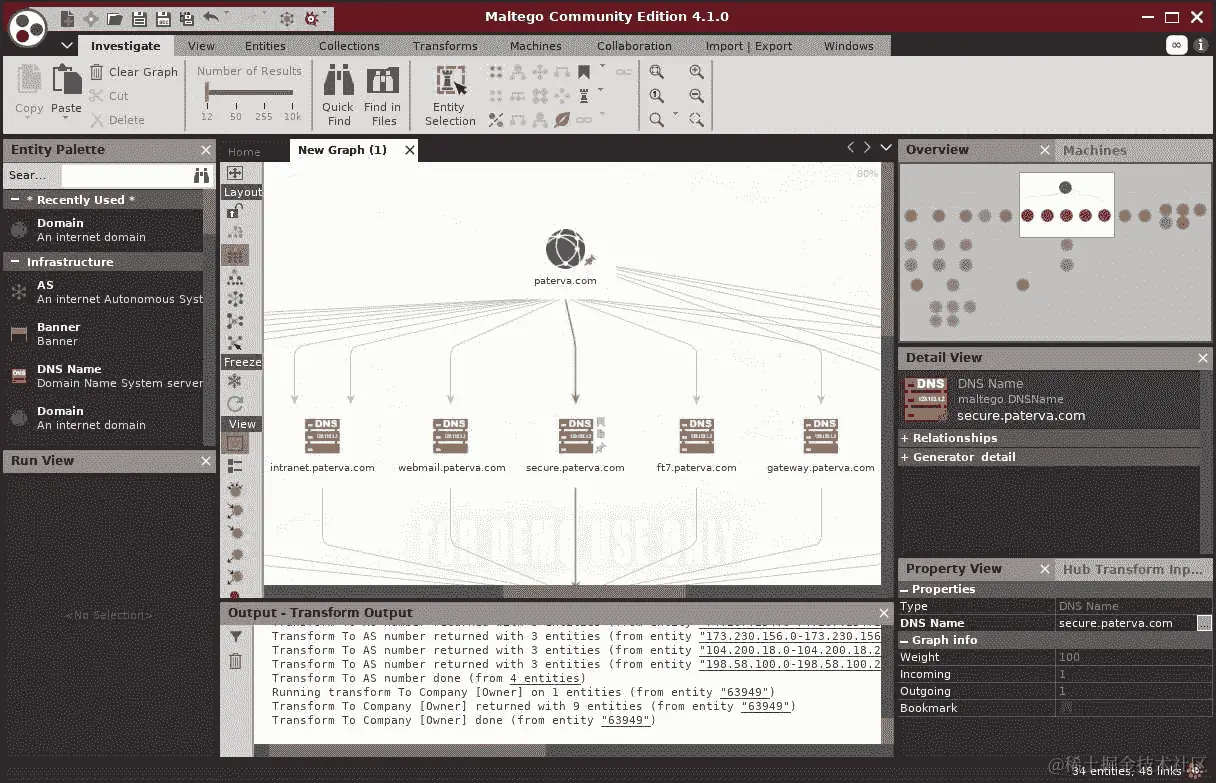This screenshot has height=783, width=1216.
Task: Click the Clear Graph button
Action: (134, 72)
